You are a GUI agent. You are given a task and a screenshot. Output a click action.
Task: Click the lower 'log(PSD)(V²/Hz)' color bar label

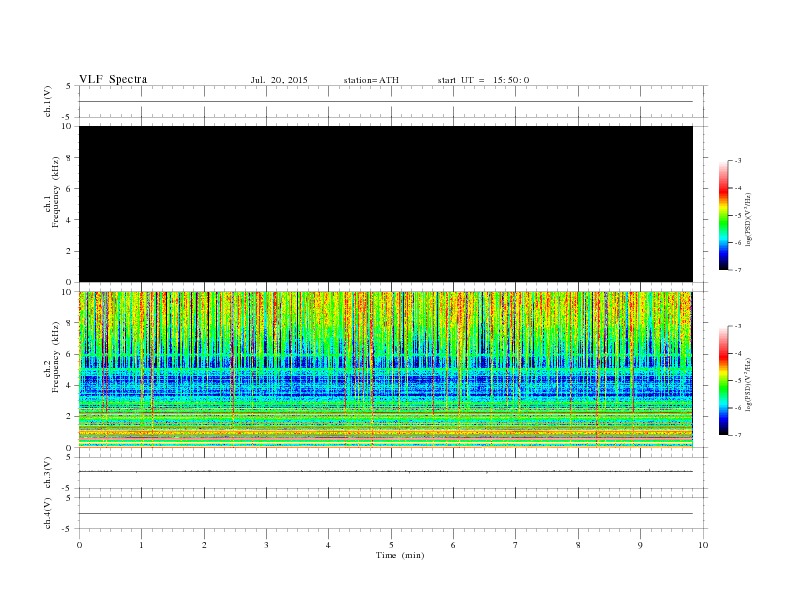click(x=748, y=384)
